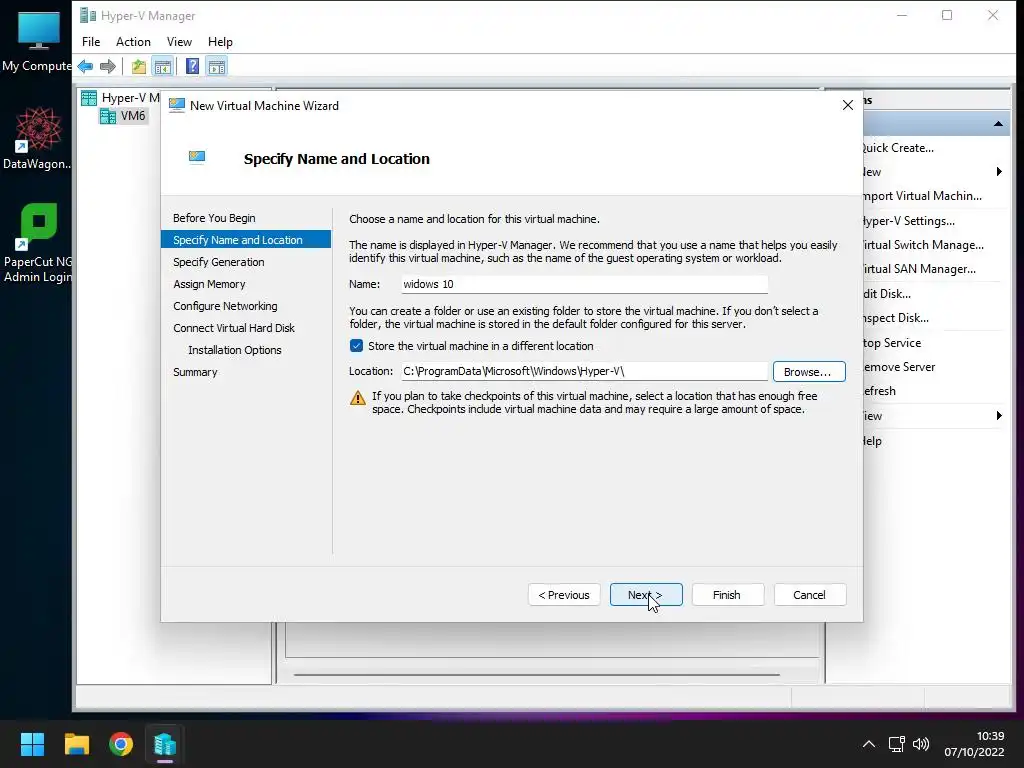Expand the New submenu arrow in Actions pane
This screenshot has width=1024, height=768.
pyautogui.click(x=999, y=172)
